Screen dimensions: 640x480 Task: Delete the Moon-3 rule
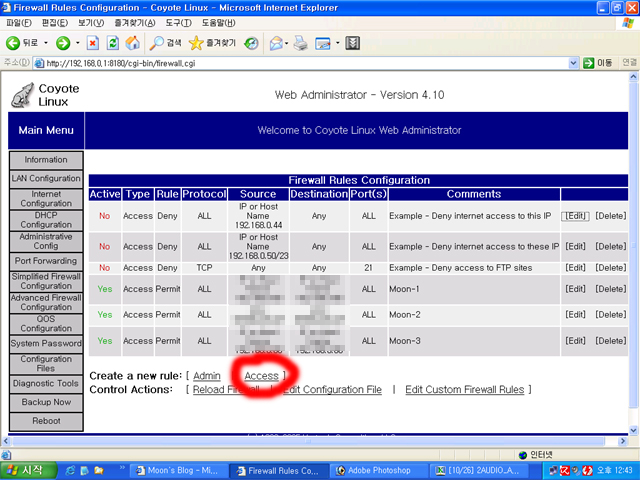click(x=611, y=341)
